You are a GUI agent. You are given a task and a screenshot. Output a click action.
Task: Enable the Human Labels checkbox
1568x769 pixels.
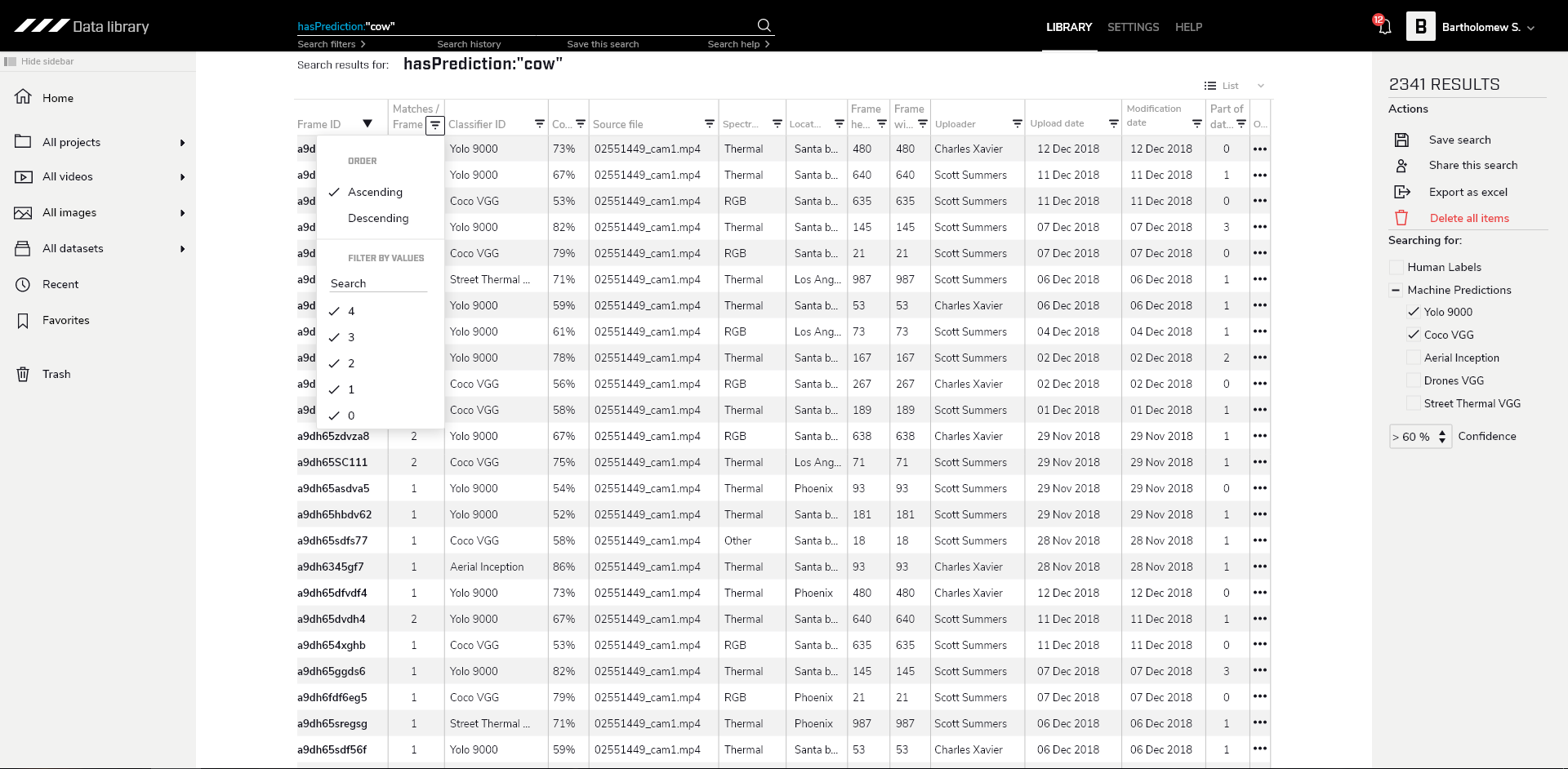click(x=1396, y=267)
